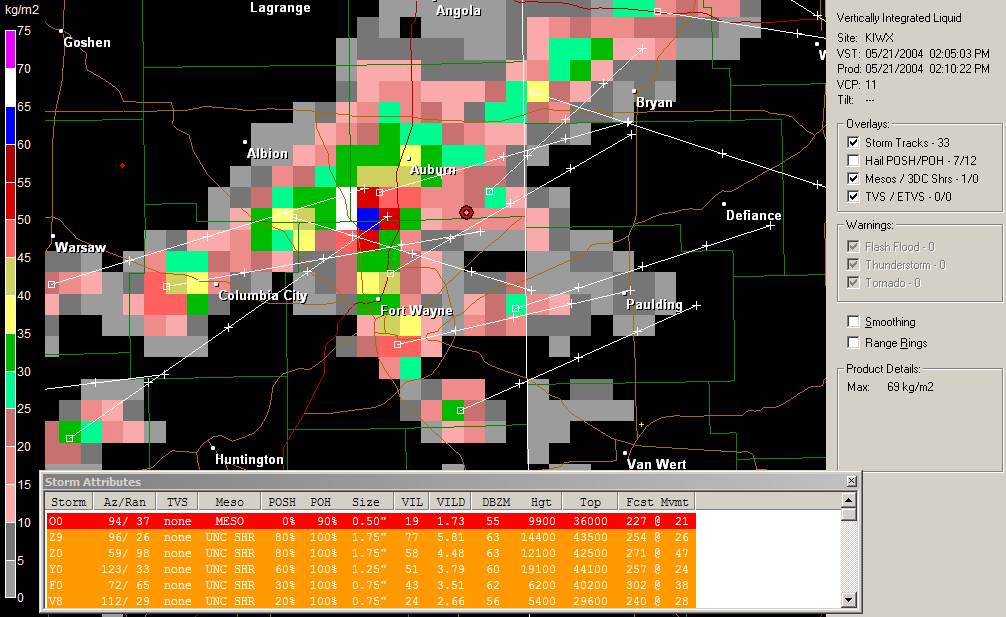
Task: Select storm V8 row in table
Action: 371,601
